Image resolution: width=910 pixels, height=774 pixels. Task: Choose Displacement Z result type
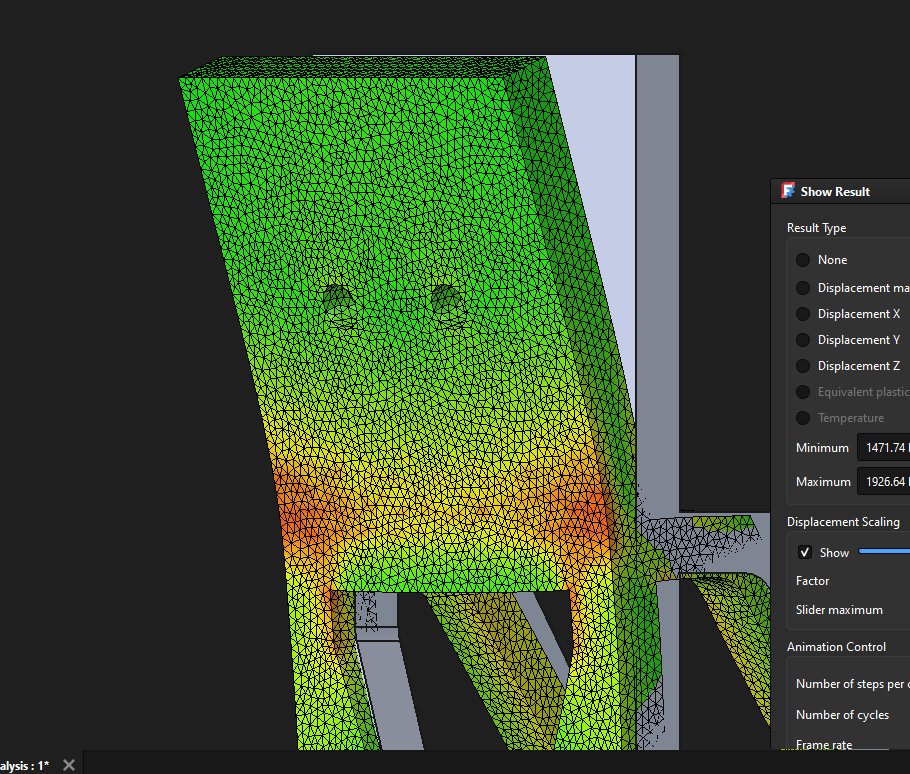click(803, 366)
